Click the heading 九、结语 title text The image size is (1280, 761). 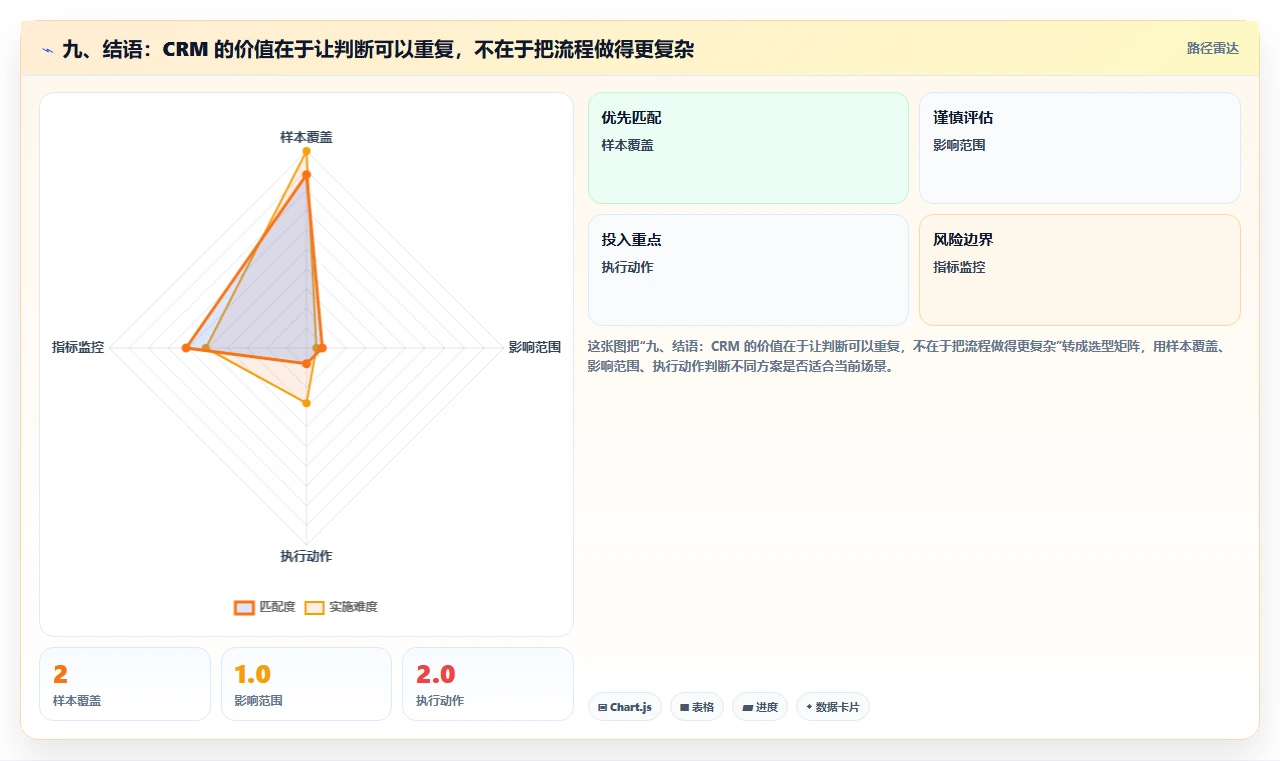[x=378, y=49]
